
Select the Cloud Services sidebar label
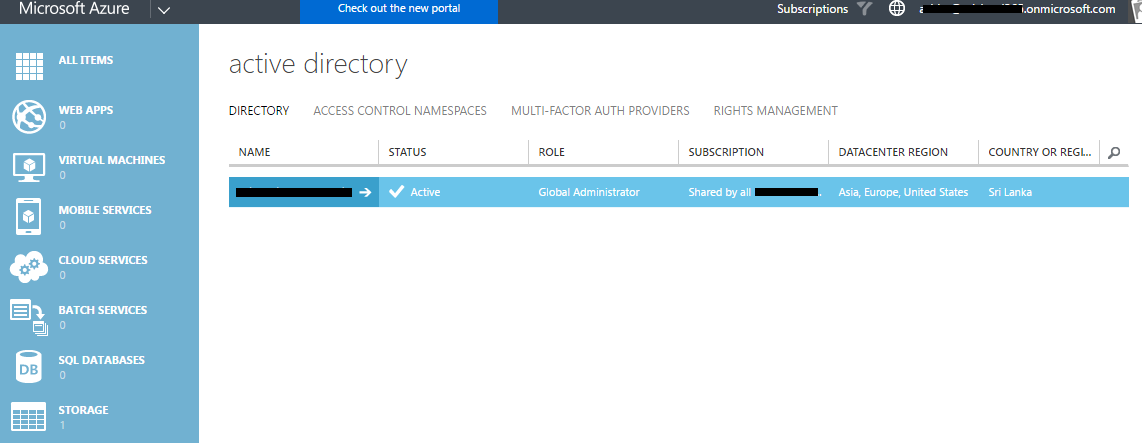coord(103,260)
